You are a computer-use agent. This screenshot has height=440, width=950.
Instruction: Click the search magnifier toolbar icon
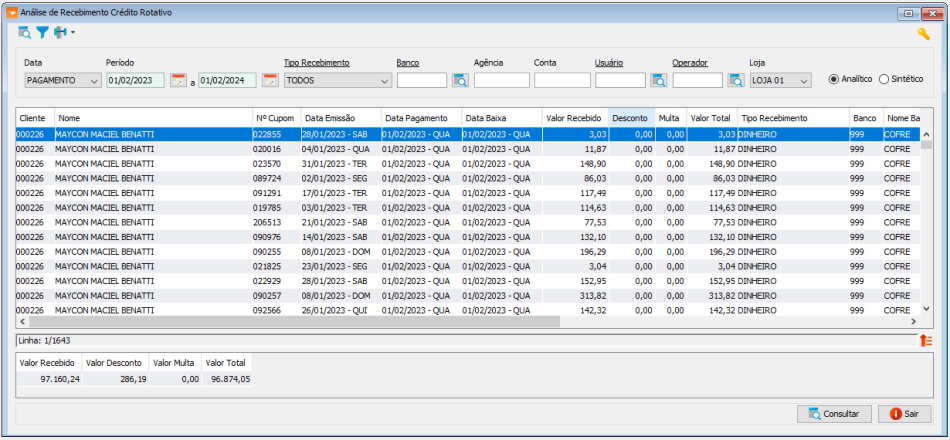pos(25,33)
